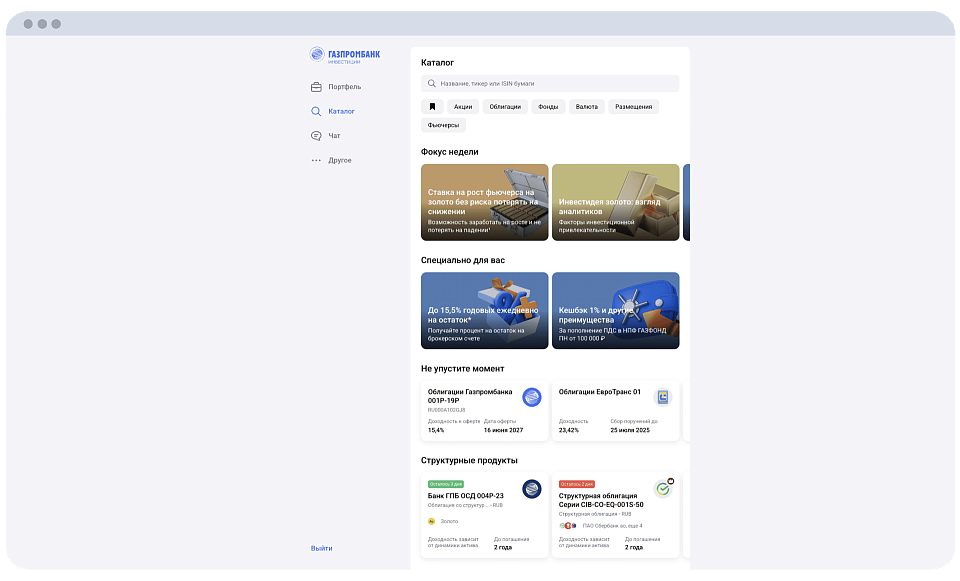Image resolution: width=960 pixels, height=581 pixels.
Task: Click the 15,4% yield value
Action: [x=436, y=430]
